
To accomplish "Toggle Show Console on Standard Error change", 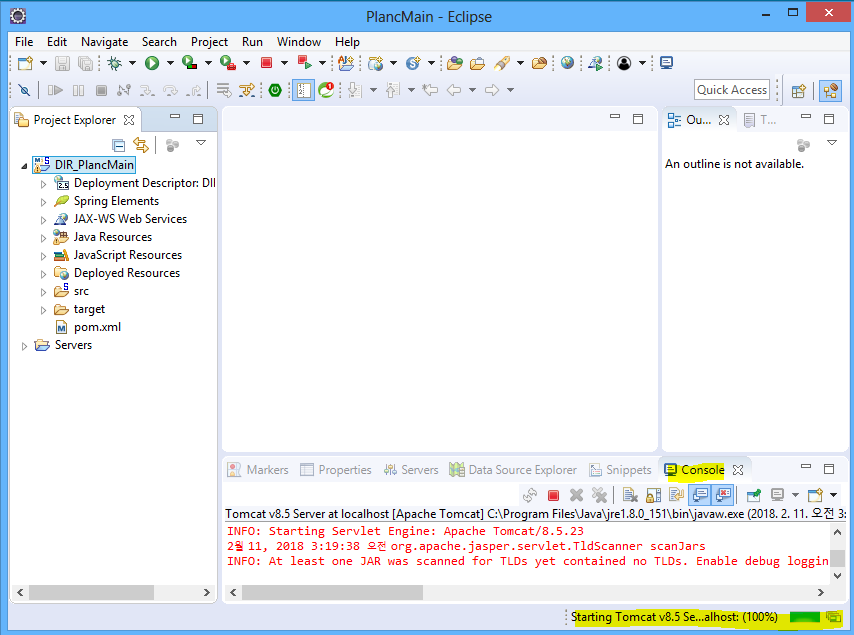I will 723,494.
